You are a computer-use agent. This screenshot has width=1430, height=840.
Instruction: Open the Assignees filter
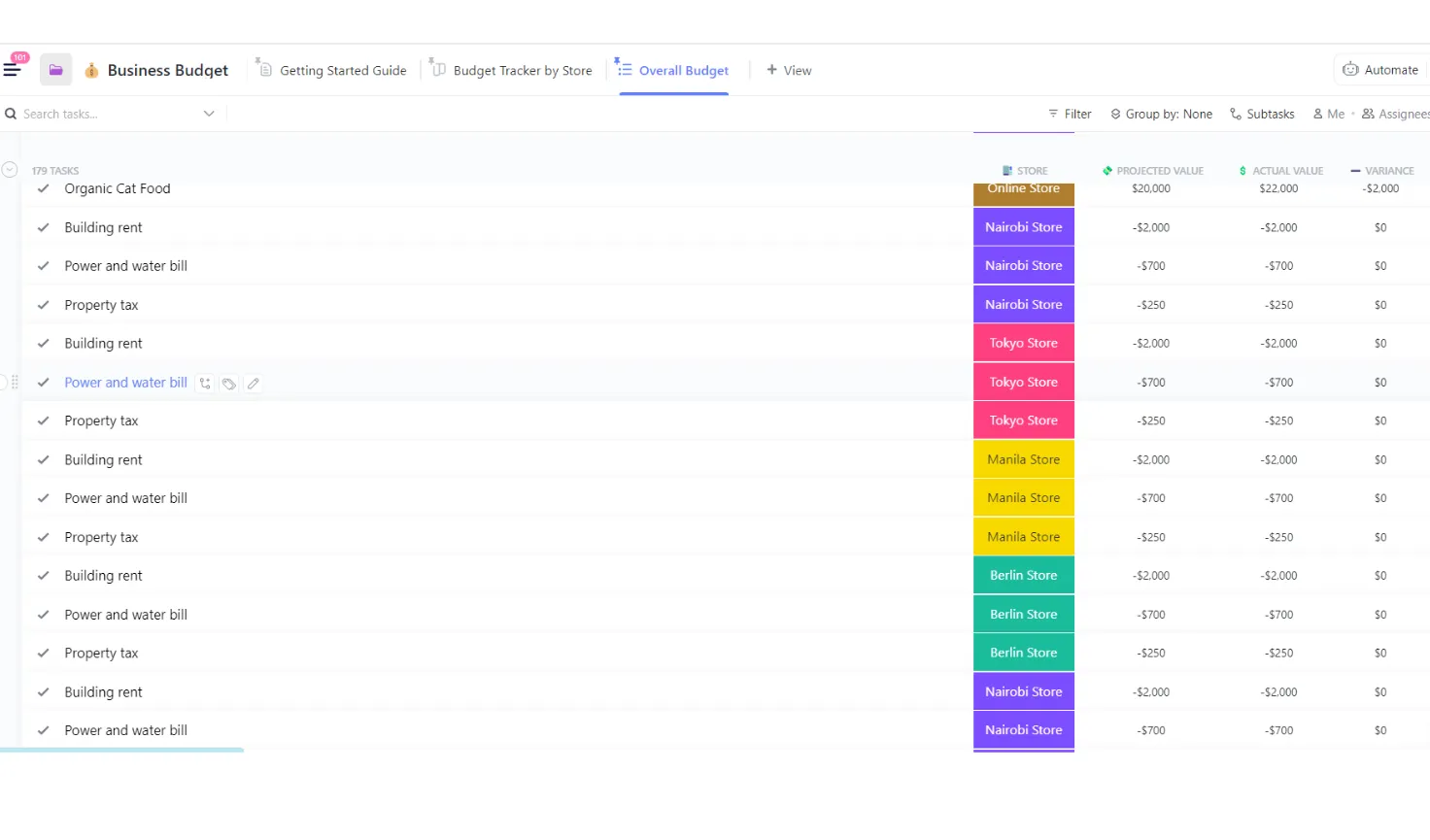pos(1396,114)
